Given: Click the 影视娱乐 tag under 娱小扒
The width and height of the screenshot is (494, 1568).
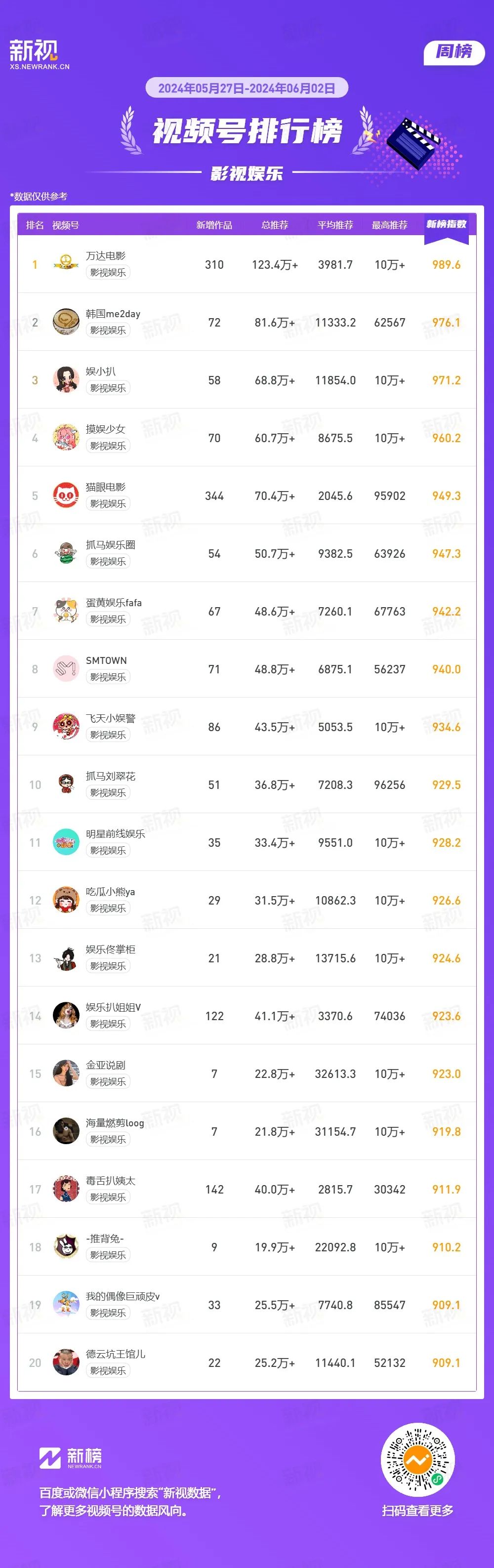Looking at the screenshot, I should pyautogui.click(x=108, y=388).
